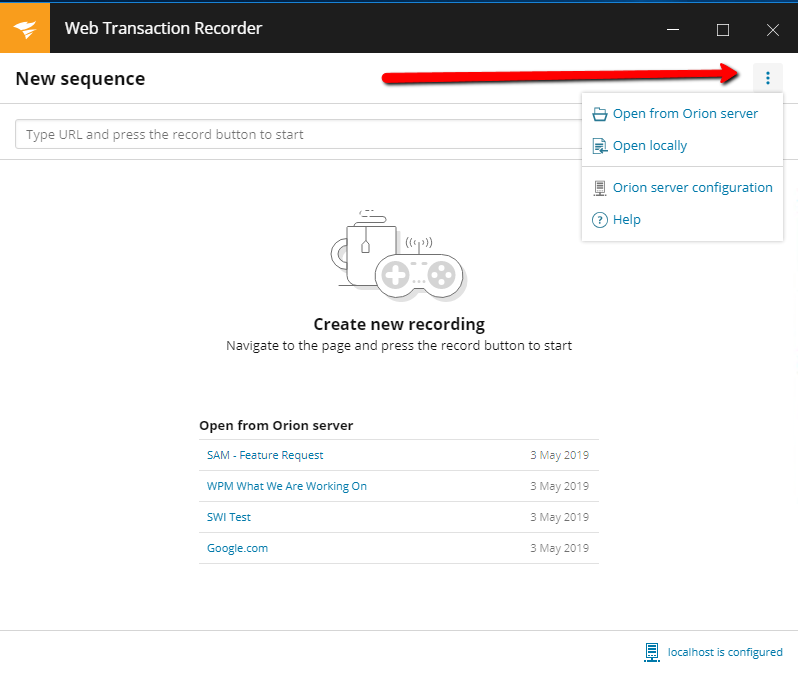Close the Web Transaction Recorder window
The height and width of the screenshot is (673, 798).
click(773, 30)
